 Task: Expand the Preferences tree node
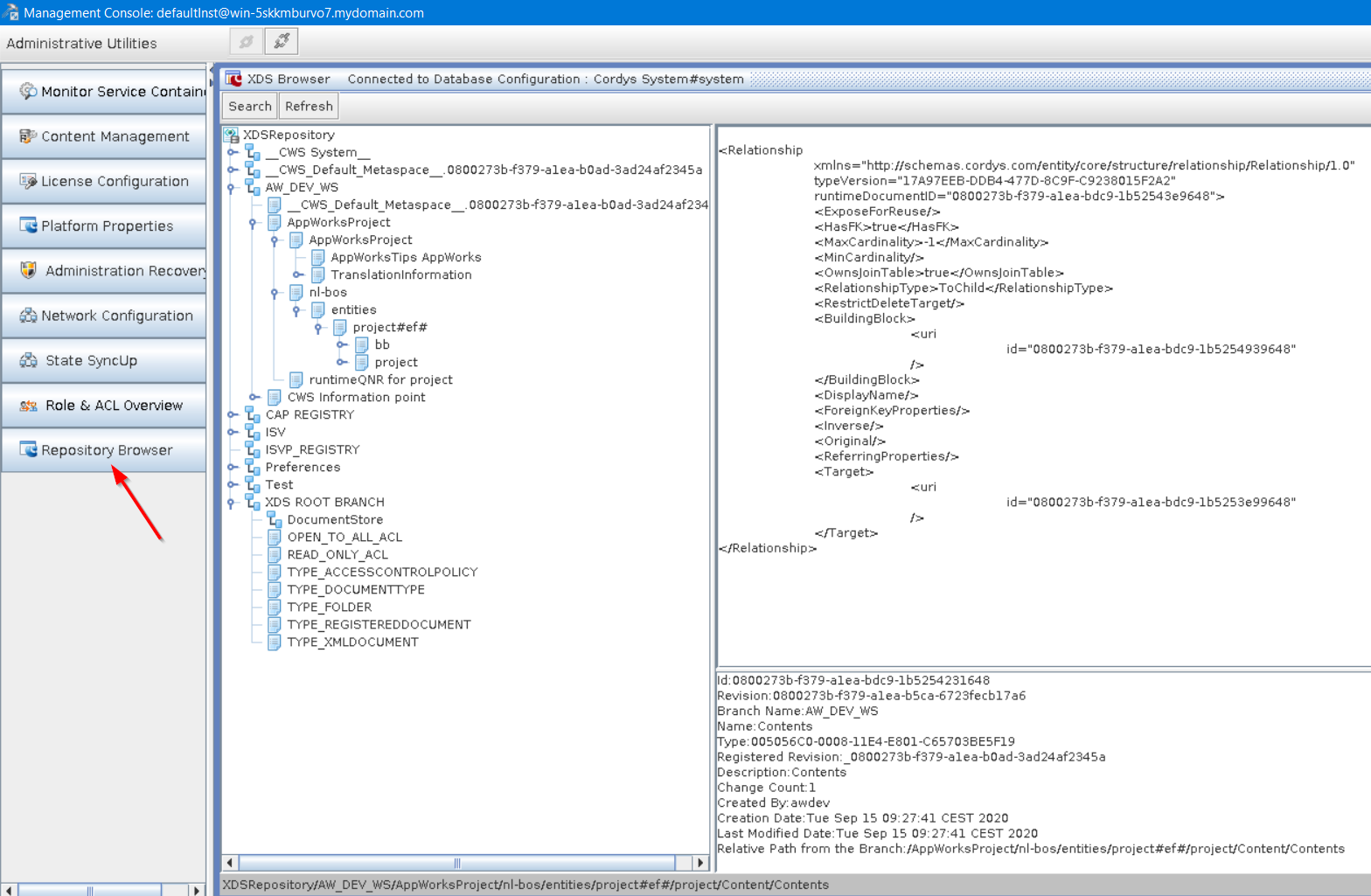232,467
